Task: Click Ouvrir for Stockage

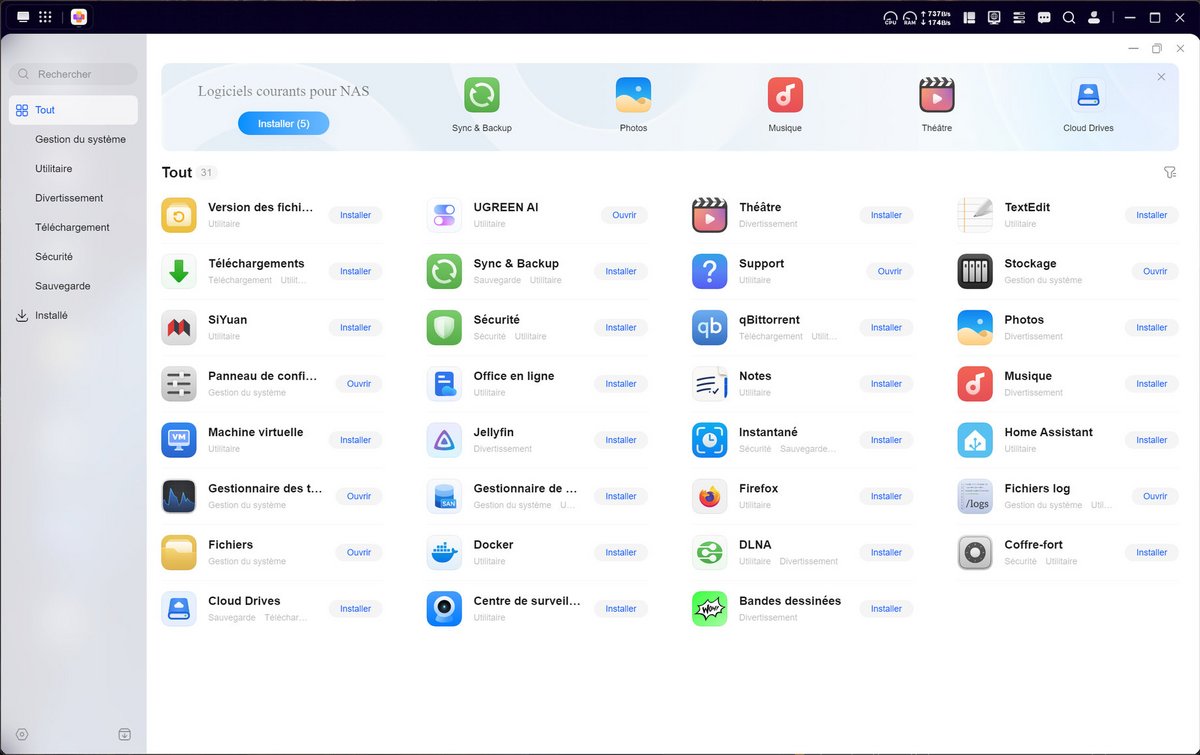Action: [1155, 271]
